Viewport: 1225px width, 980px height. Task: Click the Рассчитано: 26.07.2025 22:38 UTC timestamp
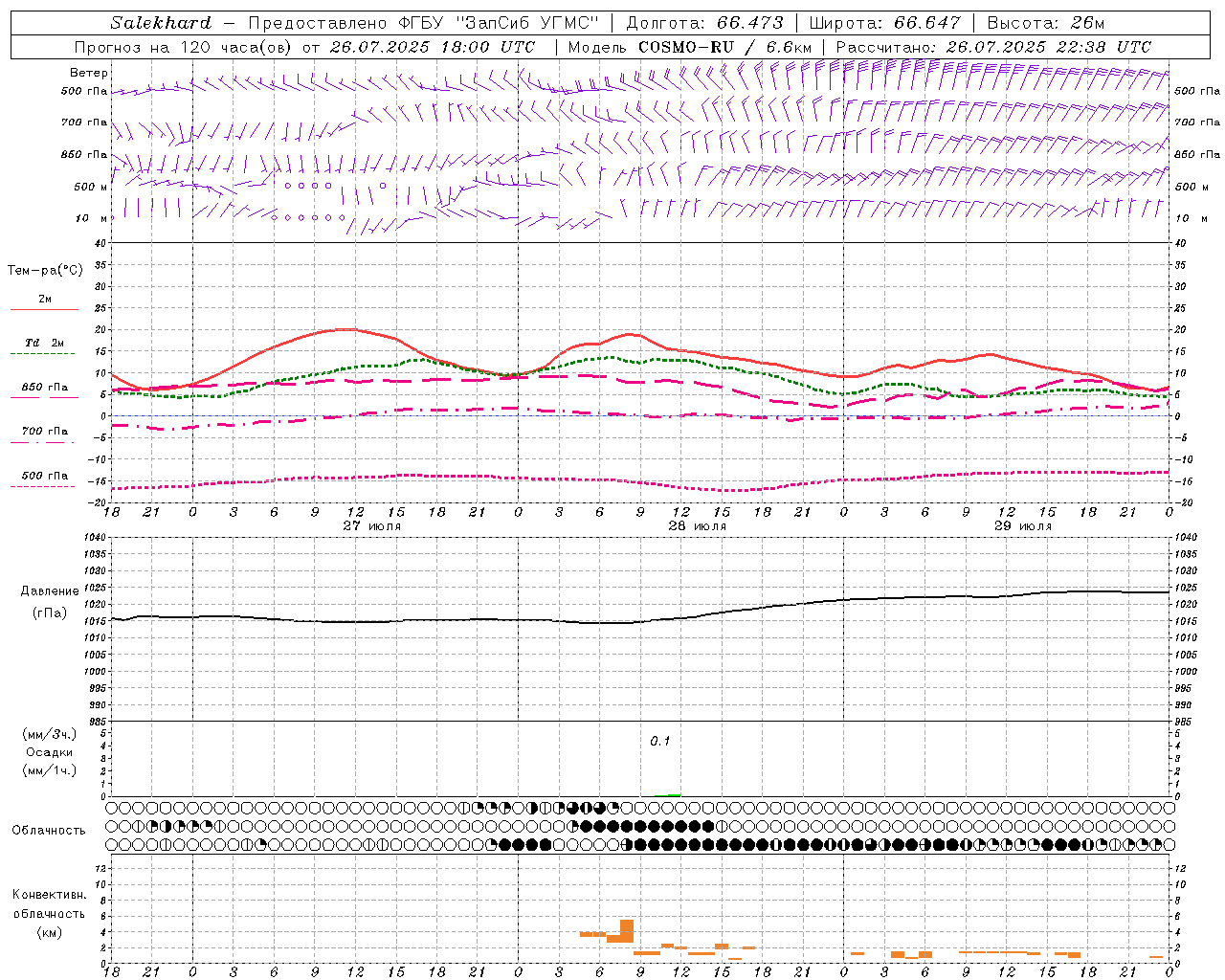(994, 47)
